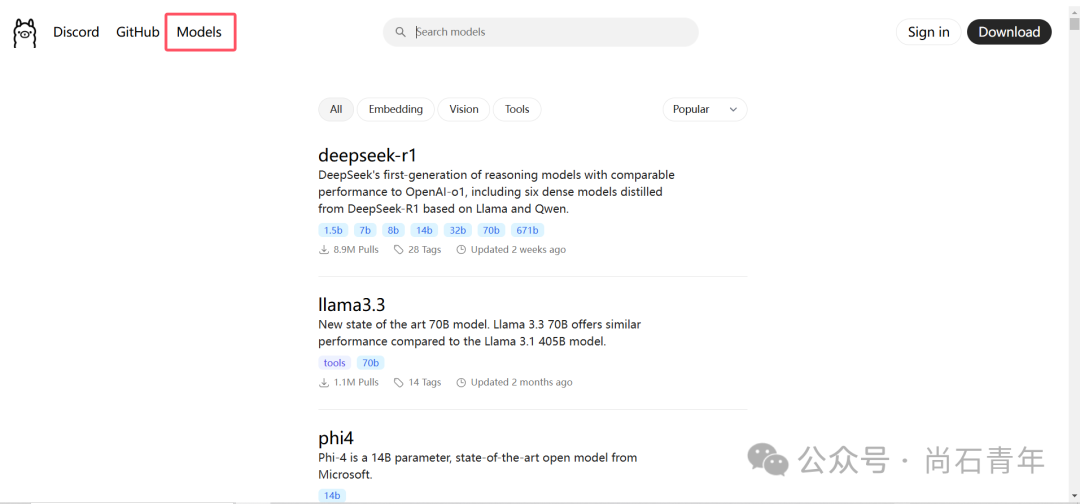Open the Popular sort dropdown
This screenshot has height=504, width=1080.
705,109
